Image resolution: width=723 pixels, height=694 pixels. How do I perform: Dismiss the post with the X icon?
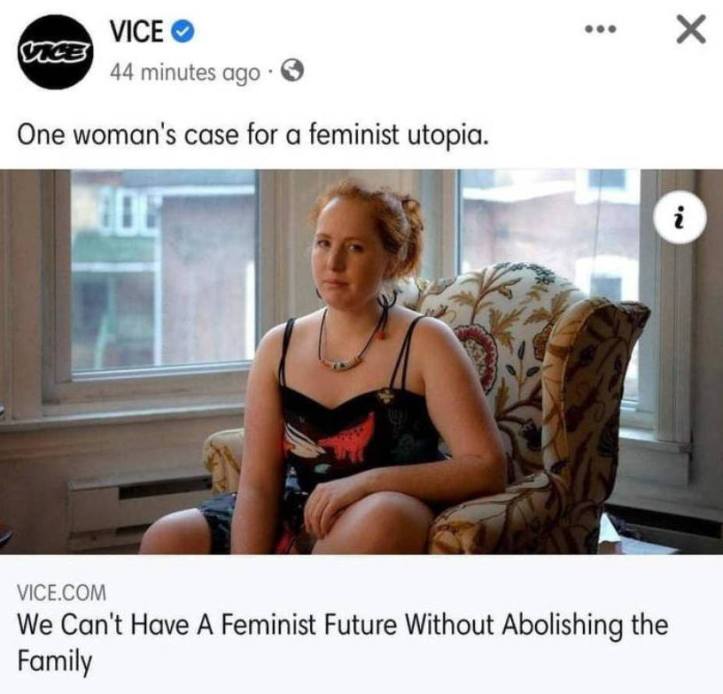point(691,29)
